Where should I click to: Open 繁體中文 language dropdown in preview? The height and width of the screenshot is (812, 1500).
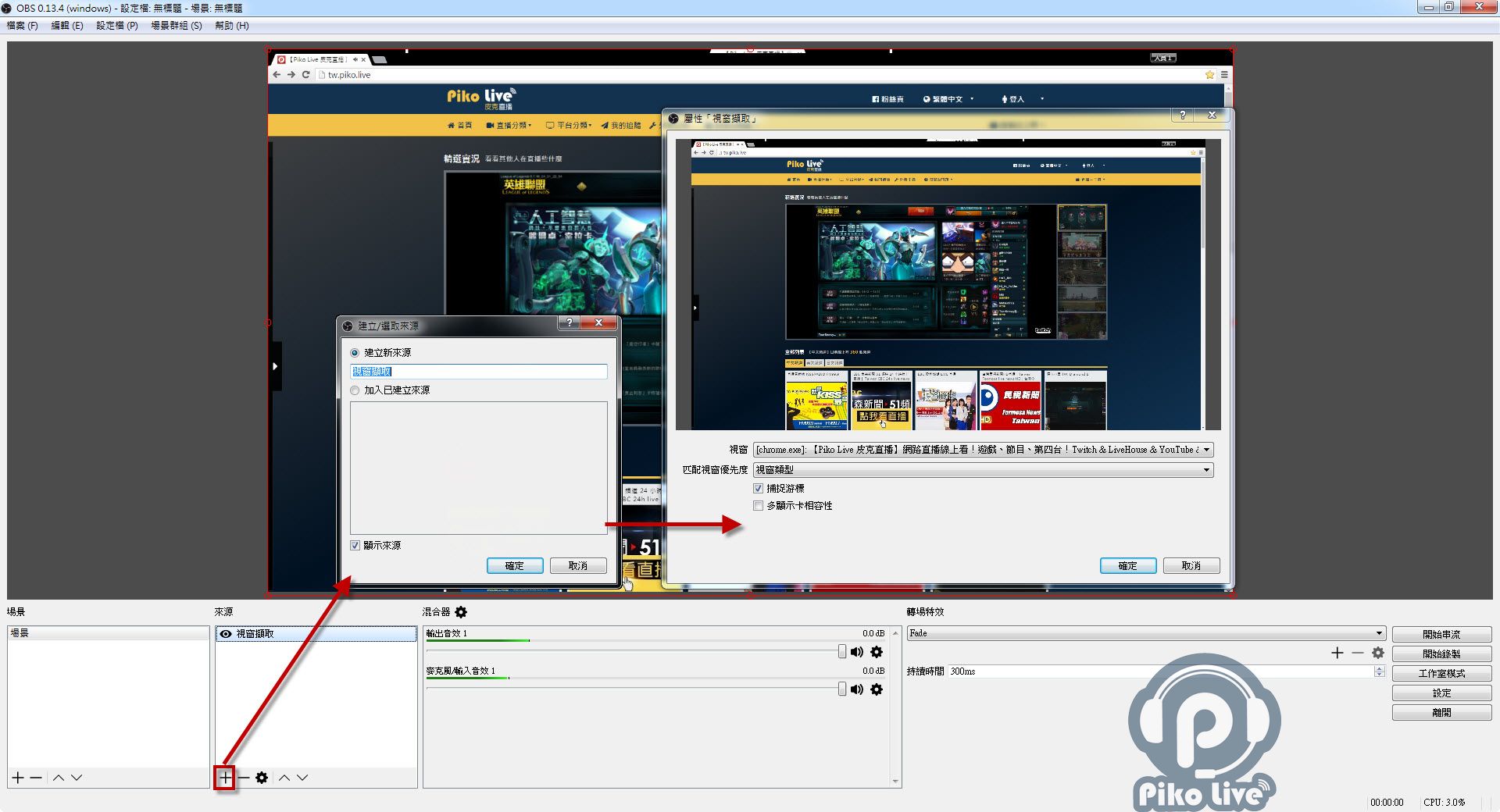coord(948,99)
